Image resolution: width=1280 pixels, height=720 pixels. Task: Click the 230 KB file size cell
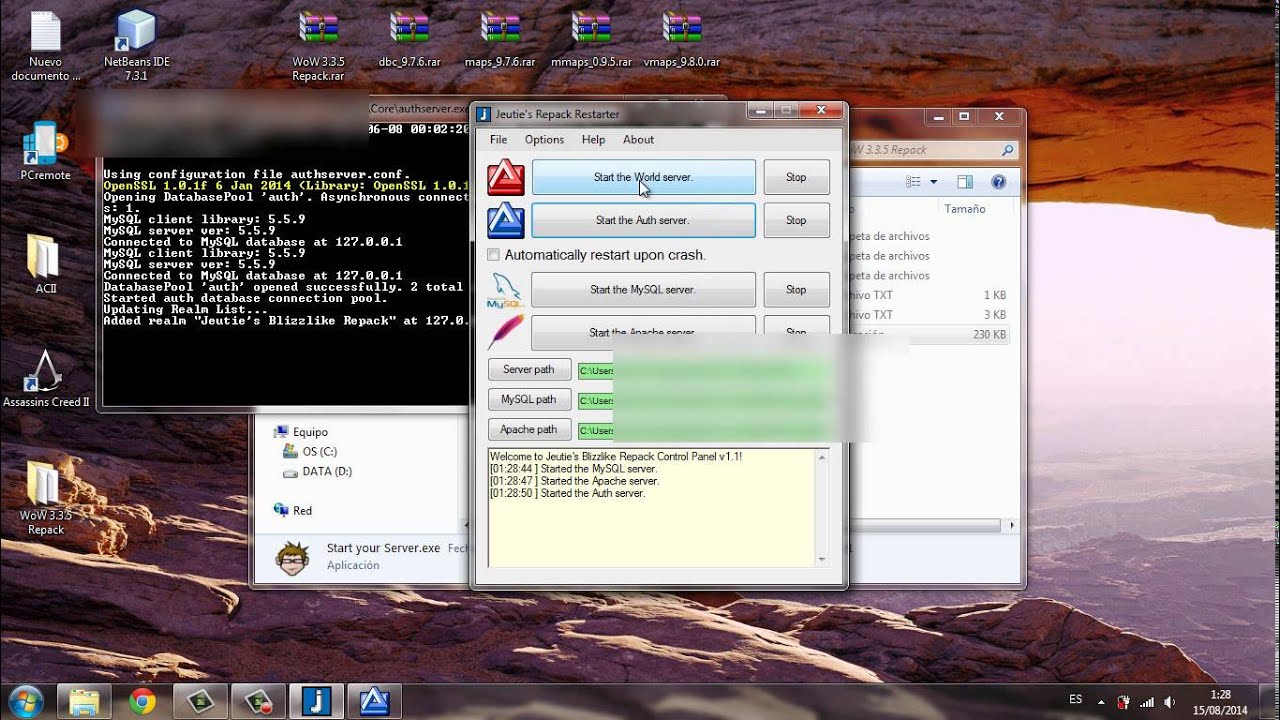(x=989, y=335)
